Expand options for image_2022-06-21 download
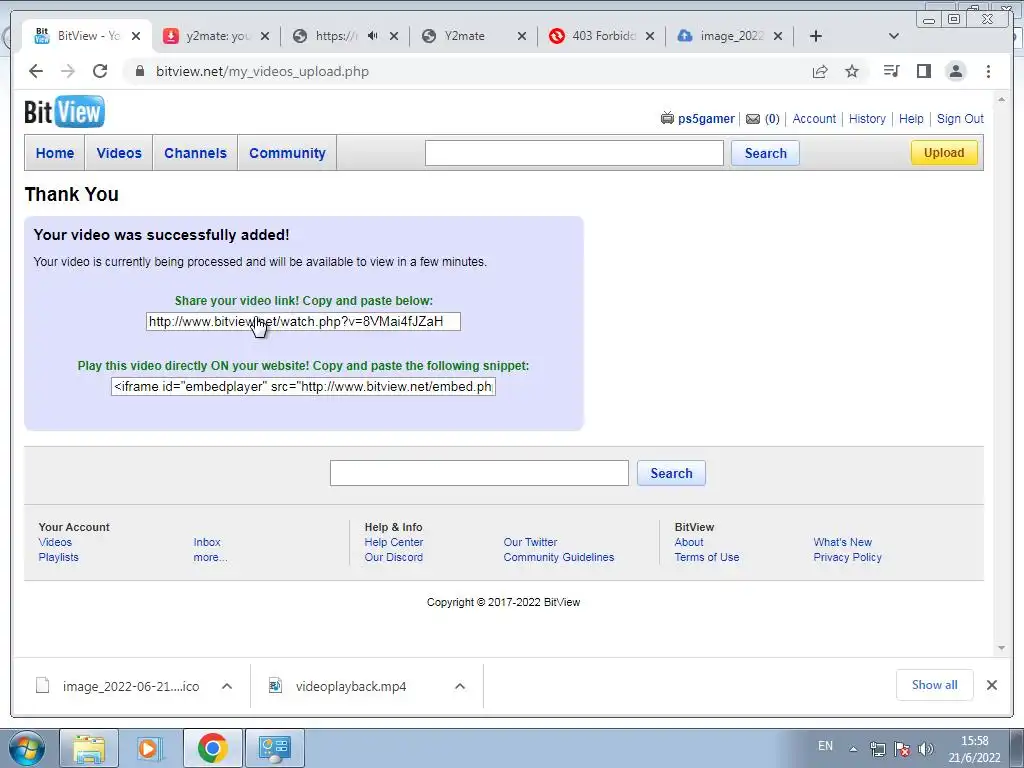 click(227, 686)
